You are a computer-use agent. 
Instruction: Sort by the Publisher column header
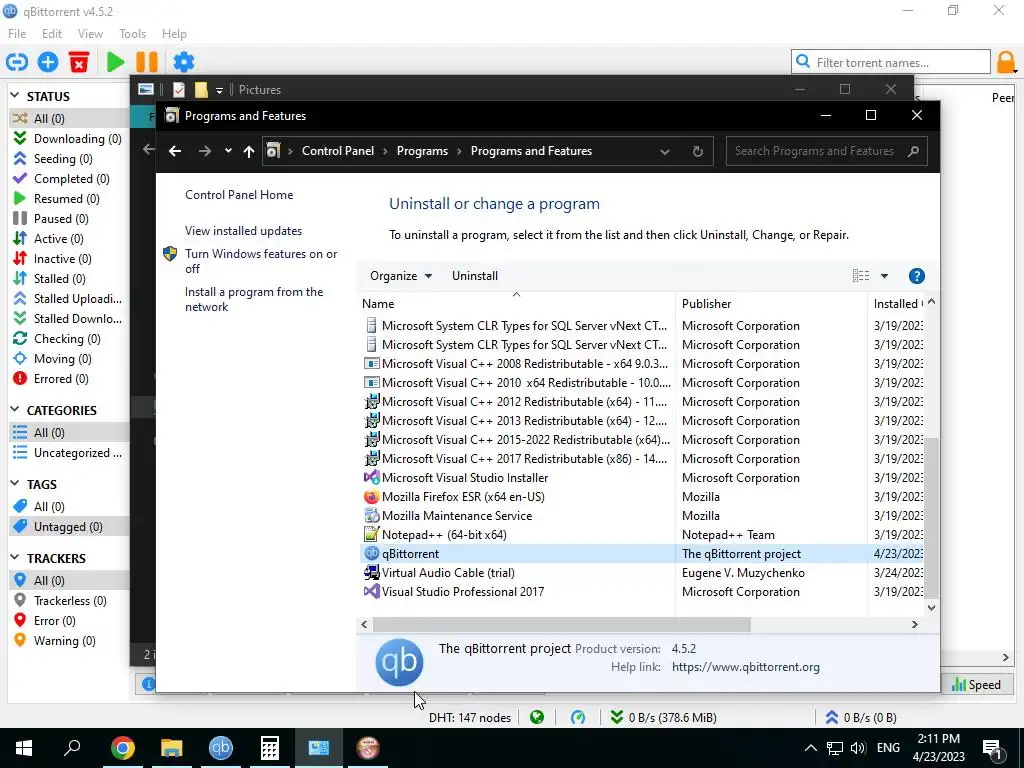[773, 304]
